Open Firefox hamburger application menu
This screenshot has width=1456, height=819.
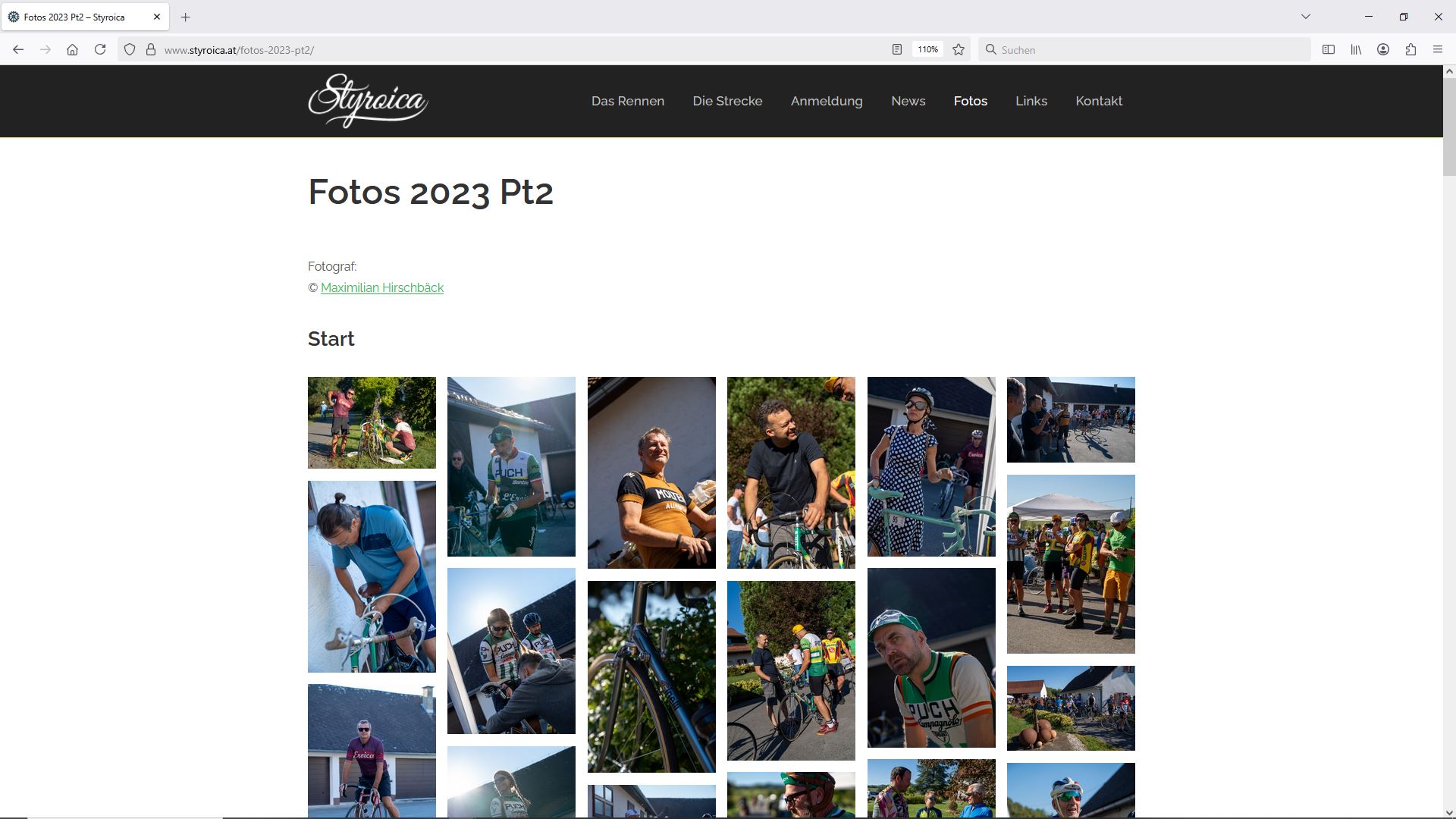[x=1438, y=49]
